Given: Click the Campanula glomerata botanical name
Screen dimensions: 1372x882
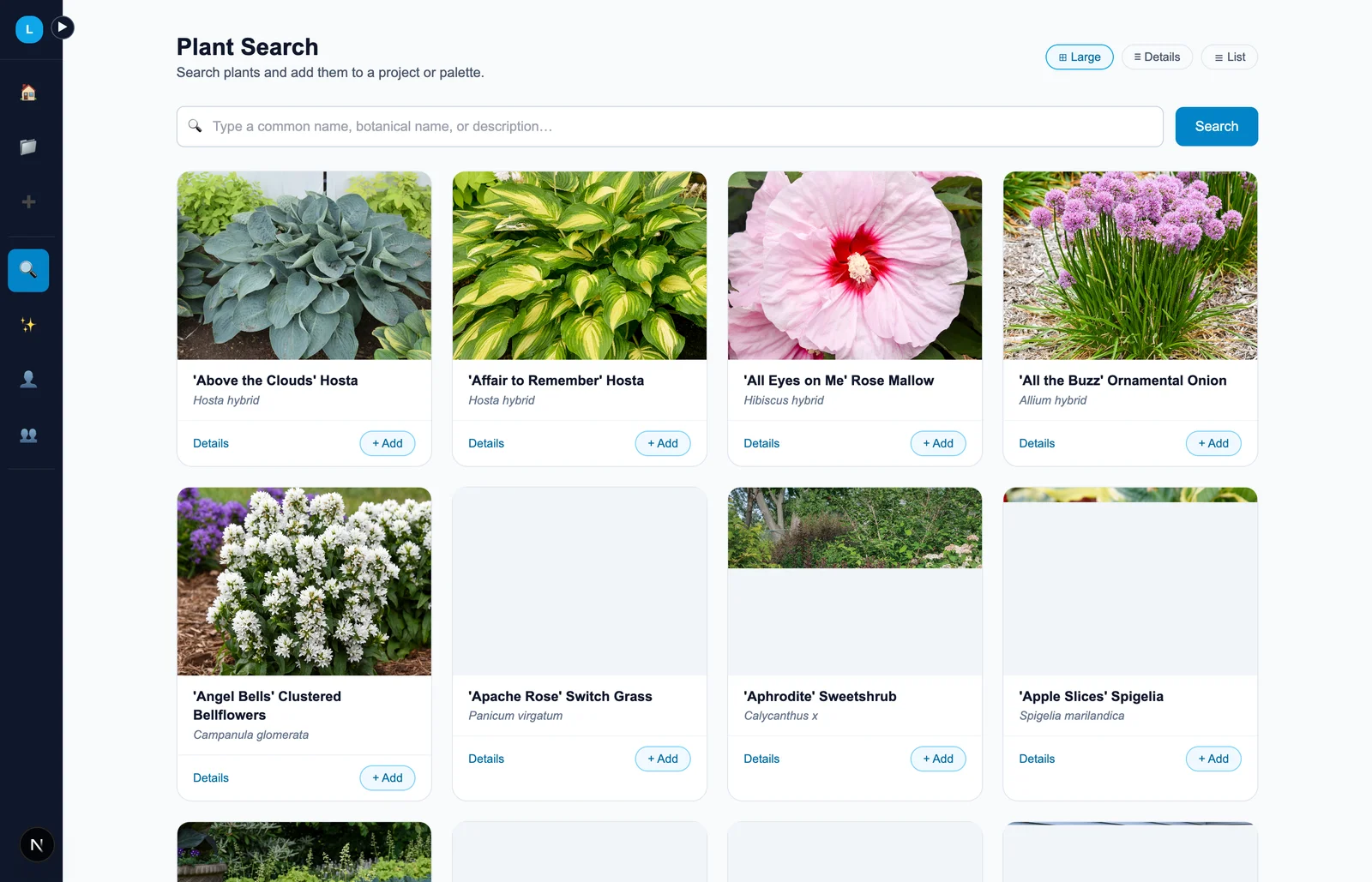Looking at the screenshot, I should click(250, 735).
